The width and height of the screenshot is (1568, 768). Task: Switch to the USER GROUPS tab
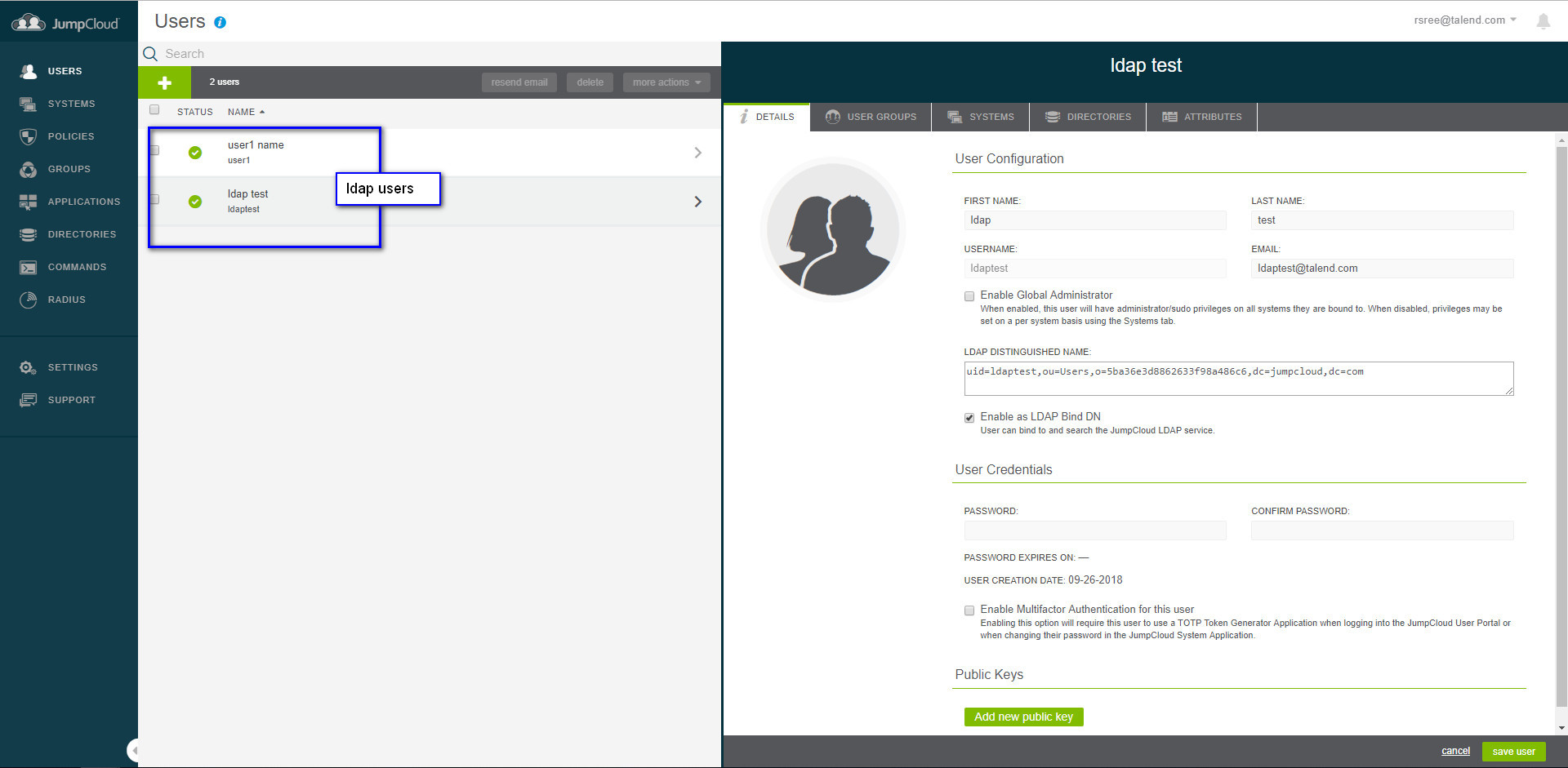coord(880,117)
